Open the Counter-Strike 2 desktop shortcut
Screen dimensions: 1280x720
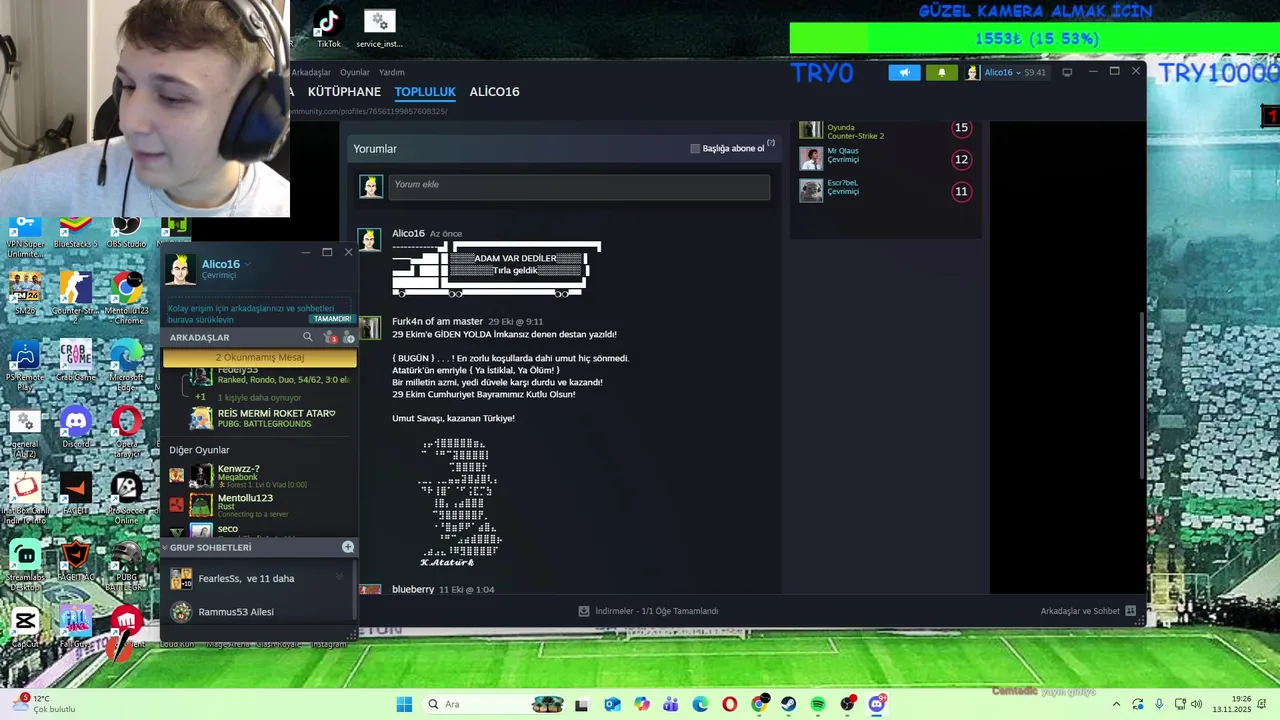coord(76,295)
